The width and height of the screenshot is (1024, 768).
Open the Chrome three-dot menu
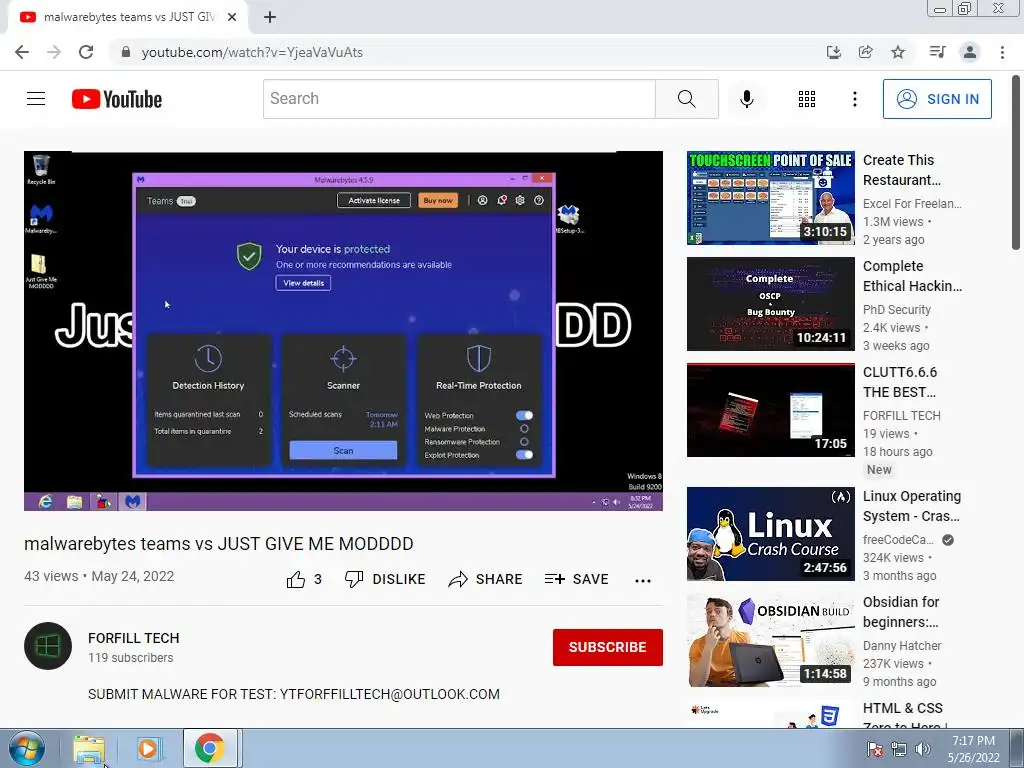pyautogui.click(x=1002, y=52)
